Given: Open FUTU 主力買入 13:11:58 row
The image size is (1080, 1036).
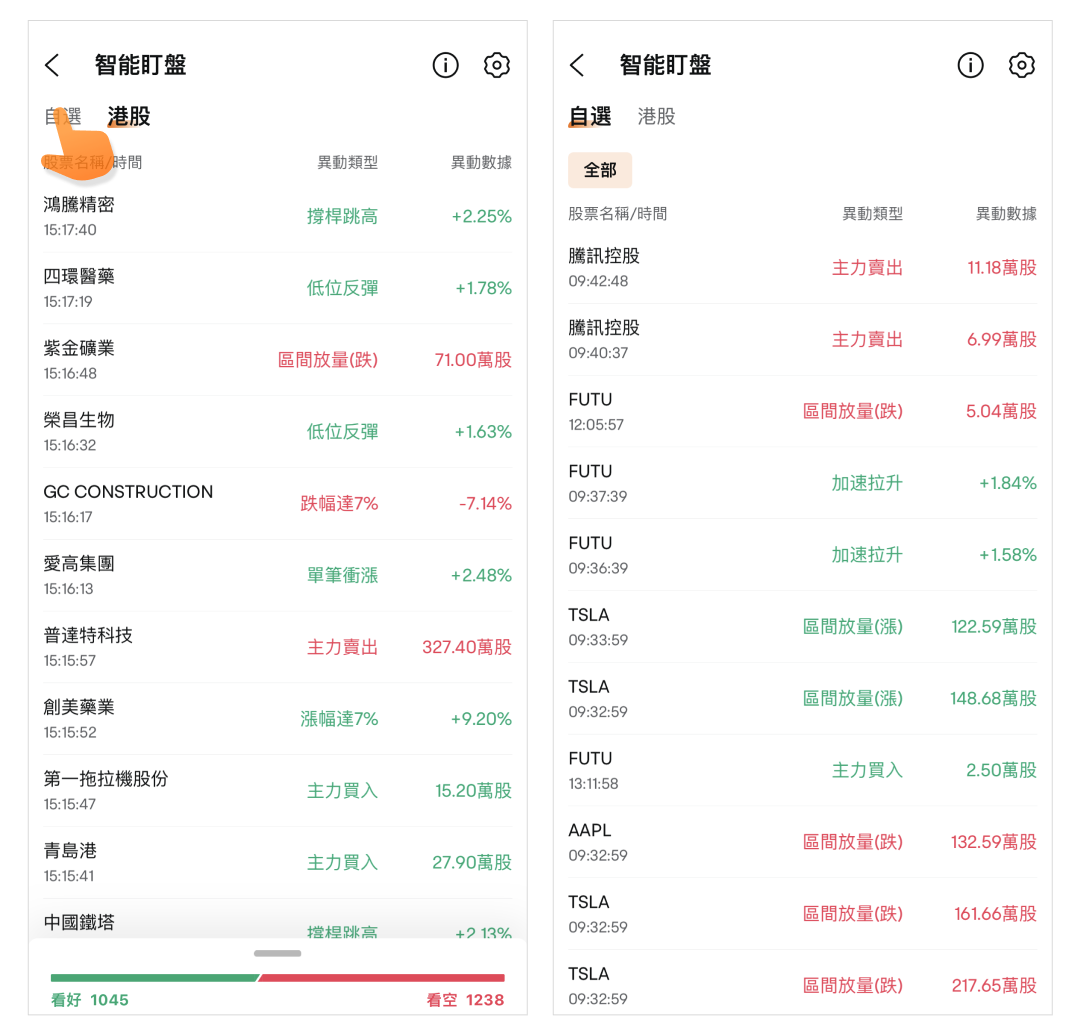Looking at the screenshot, I should (x=802, y=770).
